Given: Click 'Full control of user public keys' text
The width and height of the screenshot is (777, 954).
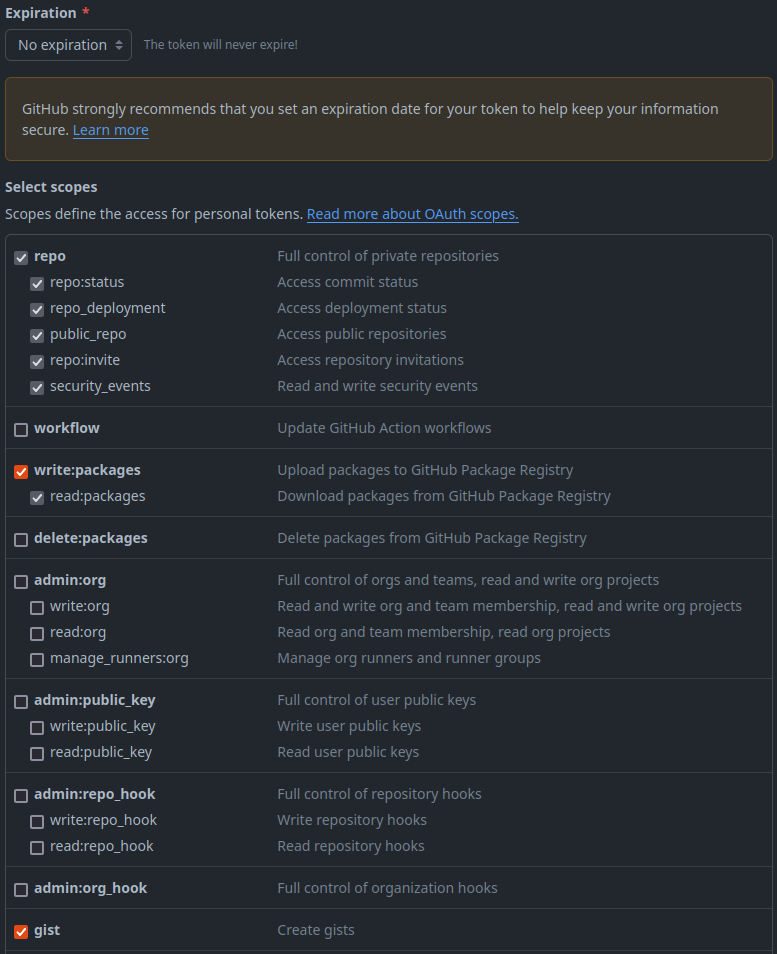Looking at the screenshot, I should [x=377, y=700].
